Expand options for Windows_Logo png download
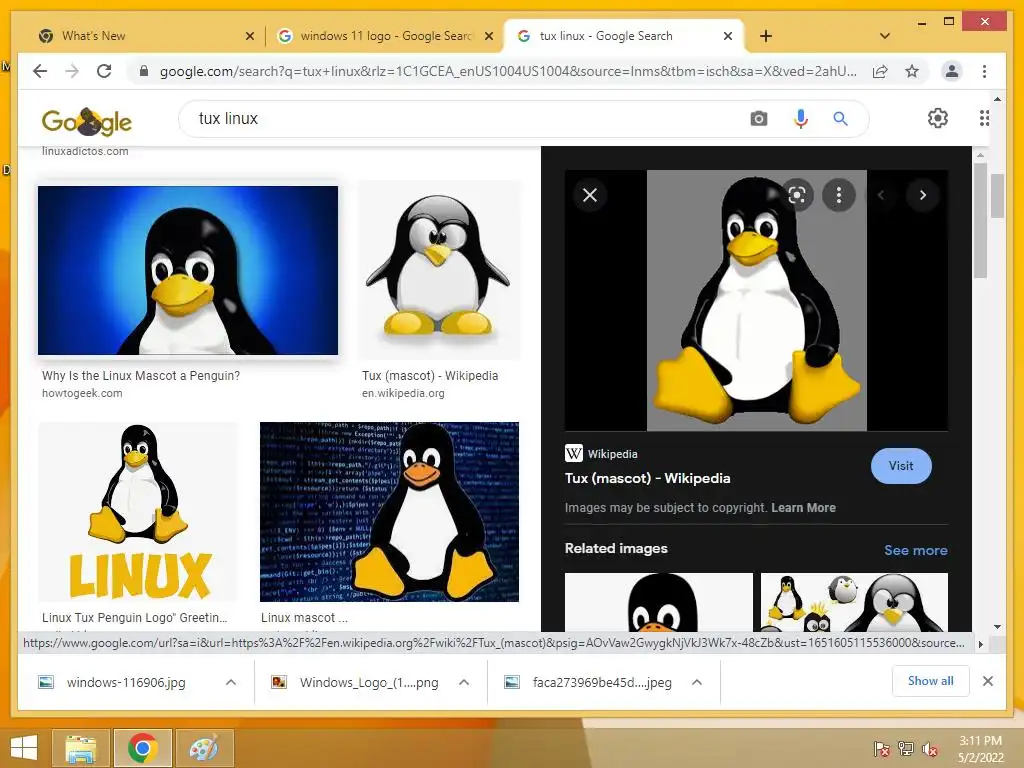Viewport: 1024px width, 768px height. point(464,682)
